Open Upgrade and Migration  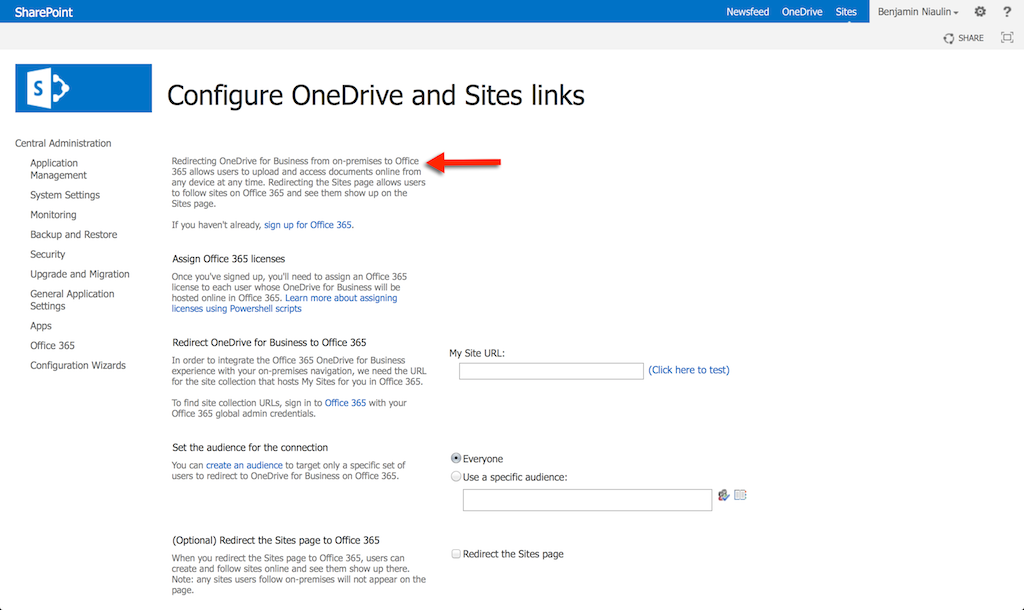point(80,274)
